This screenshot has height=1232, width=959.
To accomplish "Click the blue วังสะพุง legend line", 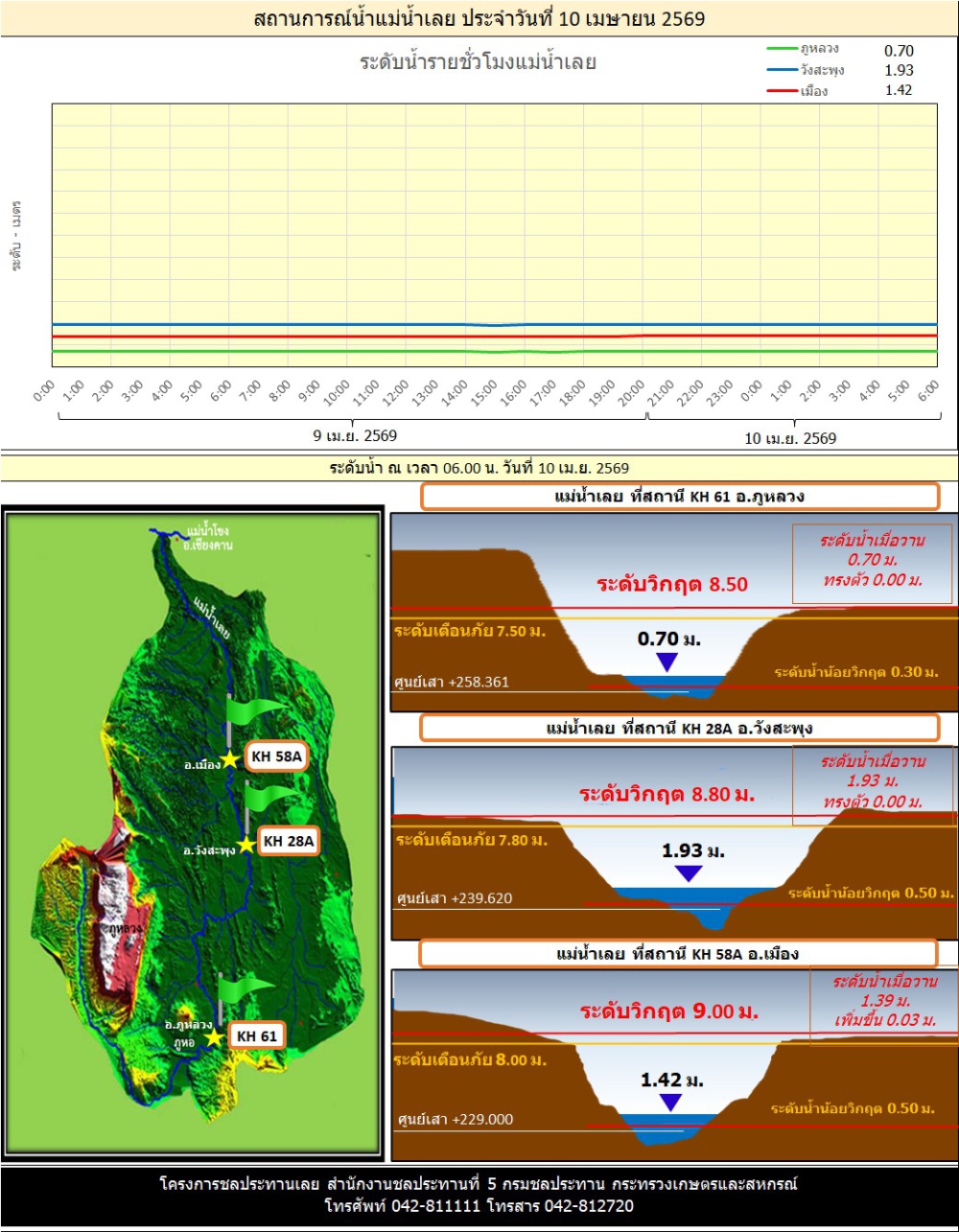I will [782, 70].
